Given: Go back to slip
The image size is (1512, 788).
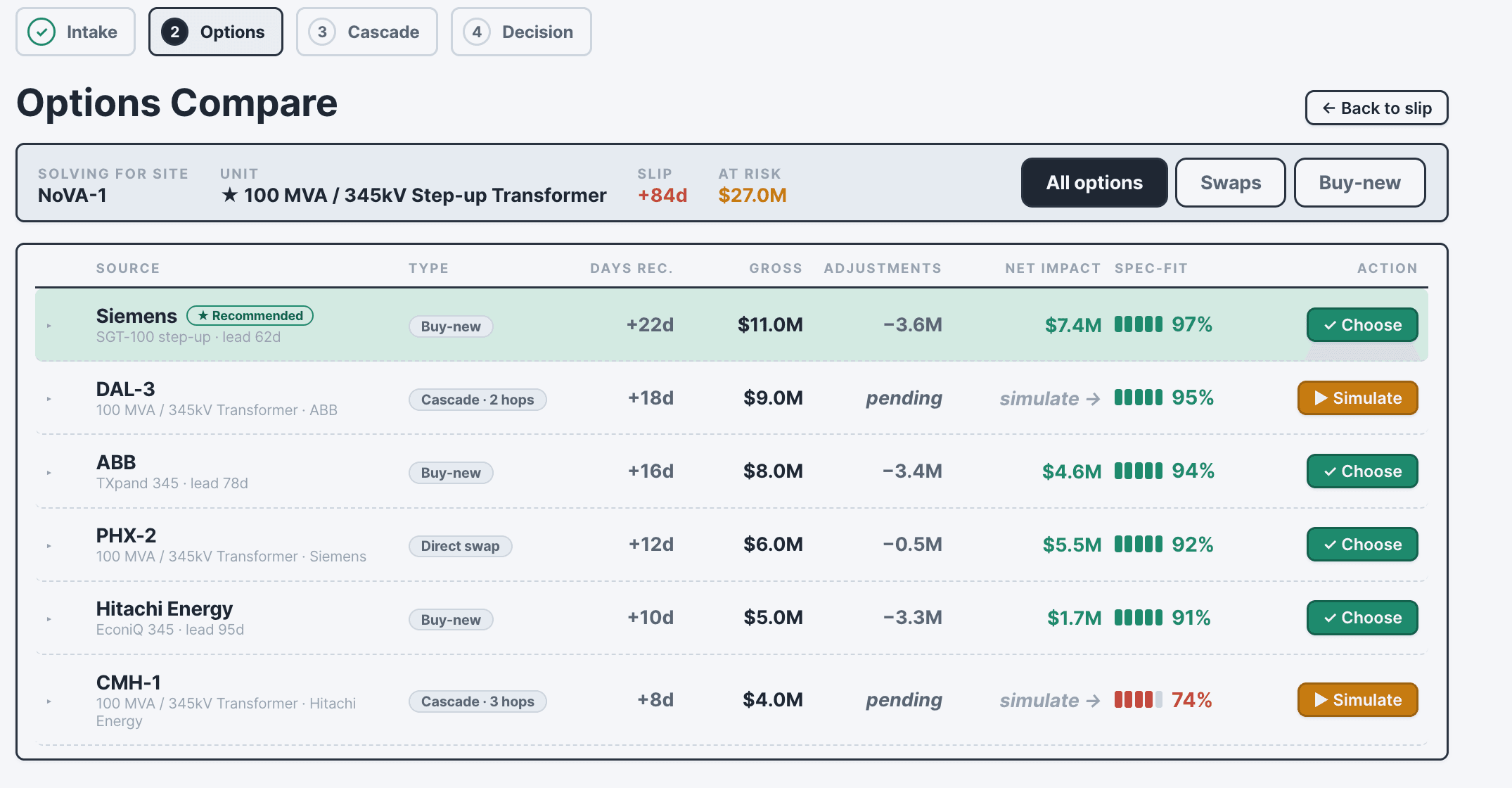Looking at the screenshot, I should click(1377, 108).
